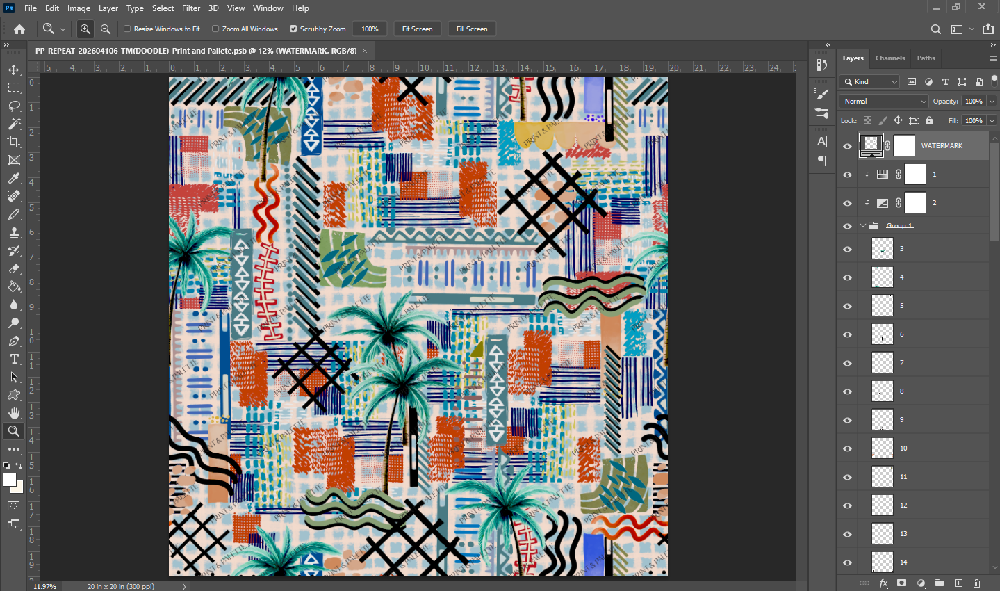Viewport: 1000px width, 591px height.
Task: Click the Zoom tool in left toolbar
Action: pos(13,432)
